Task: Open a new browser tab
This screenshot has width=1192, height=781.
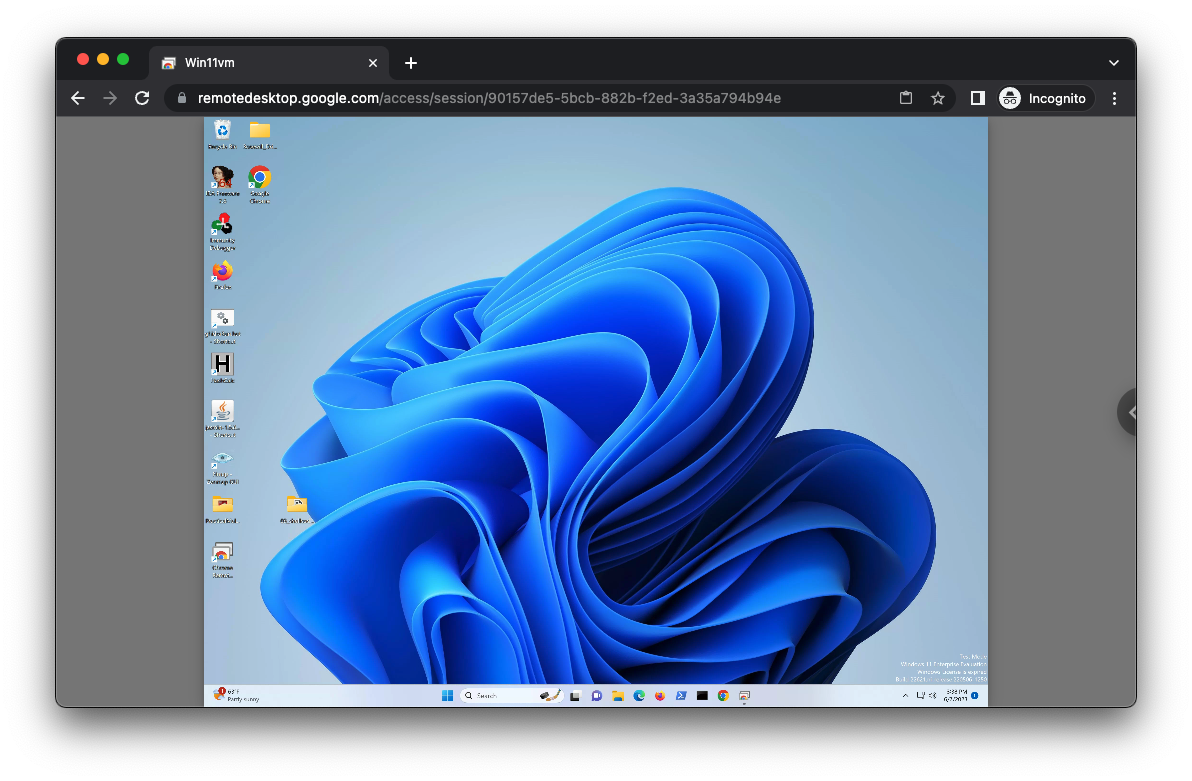Action: [x=410, y=63]
